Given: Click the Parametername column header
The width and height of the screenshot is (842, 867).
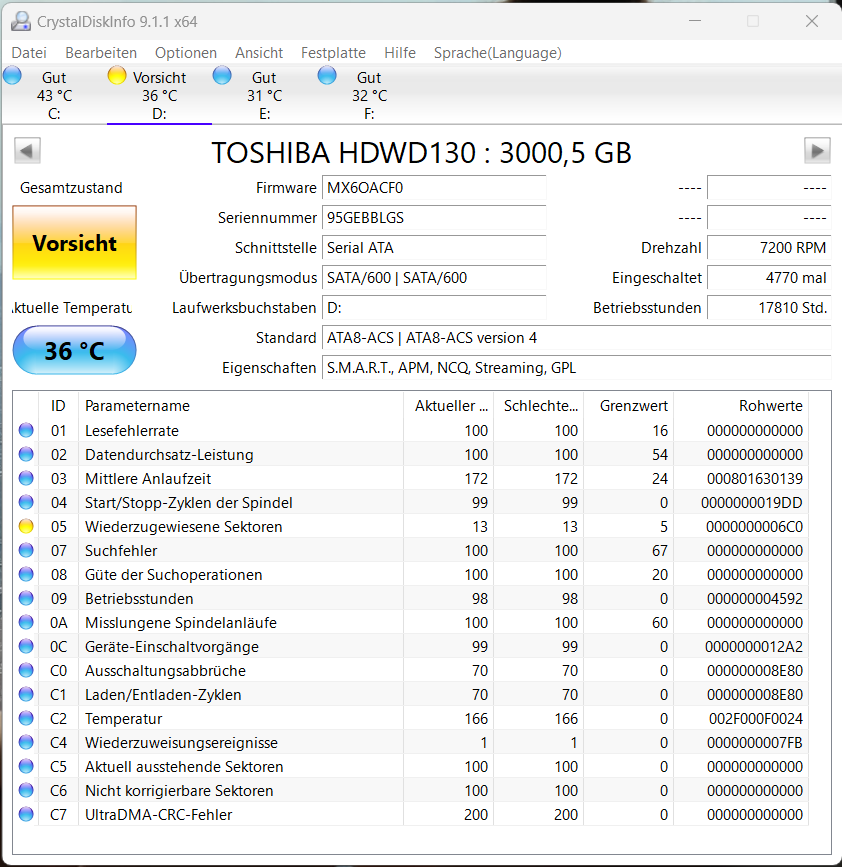Looking at the screenshot, I should coord(241,405).
